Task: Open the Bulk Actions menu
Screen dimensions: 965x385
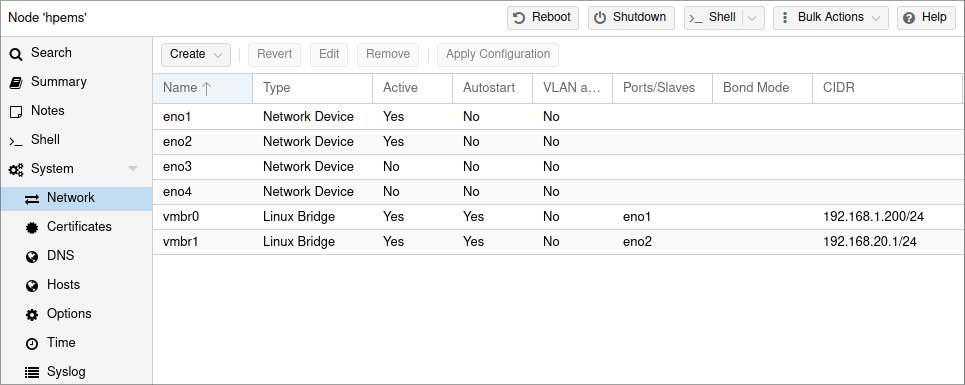Action: (x=831, y=18)
